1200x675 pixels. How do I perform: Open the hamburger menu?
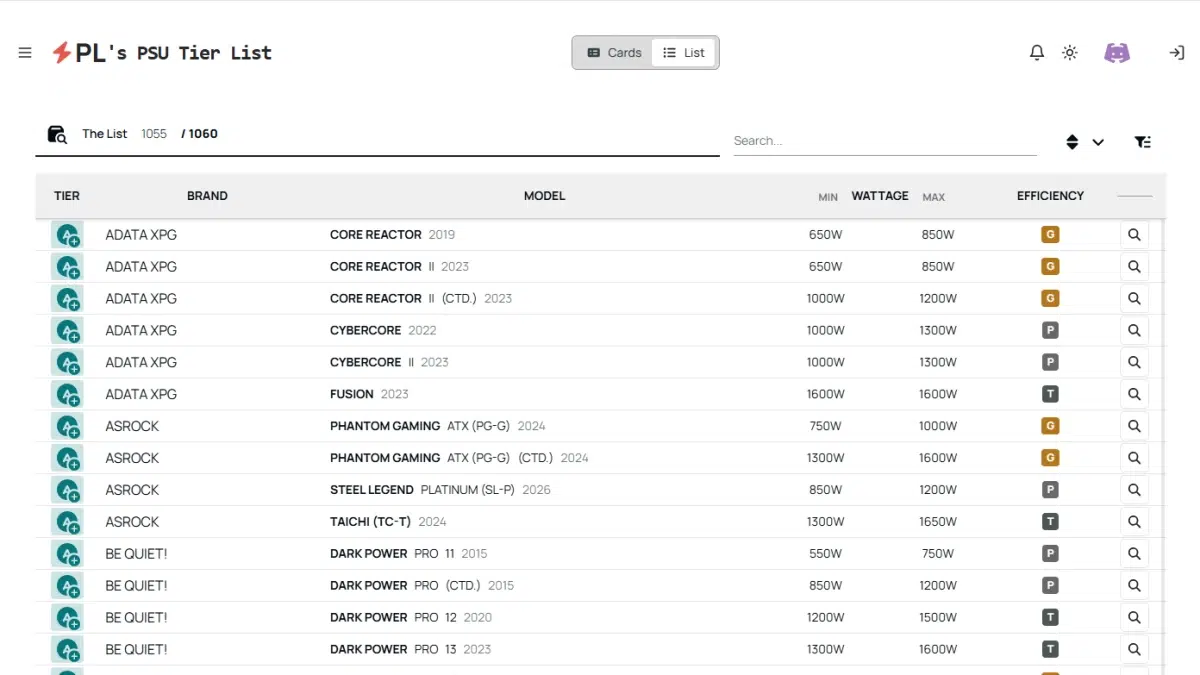coord(25,53)
